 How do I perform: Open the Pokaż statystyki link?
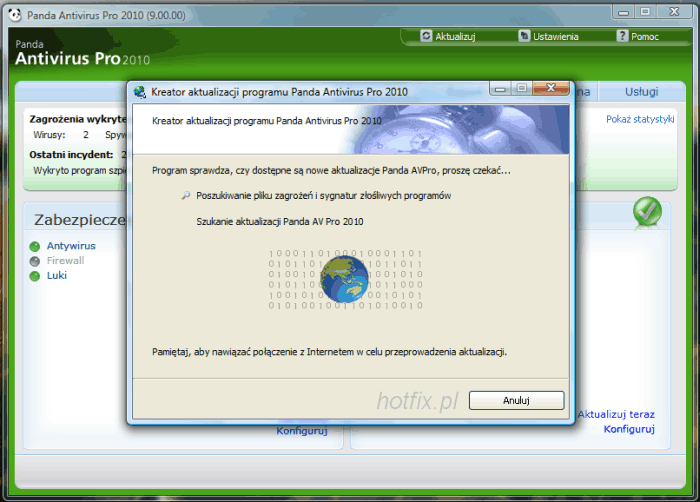[x=640, y=119]
